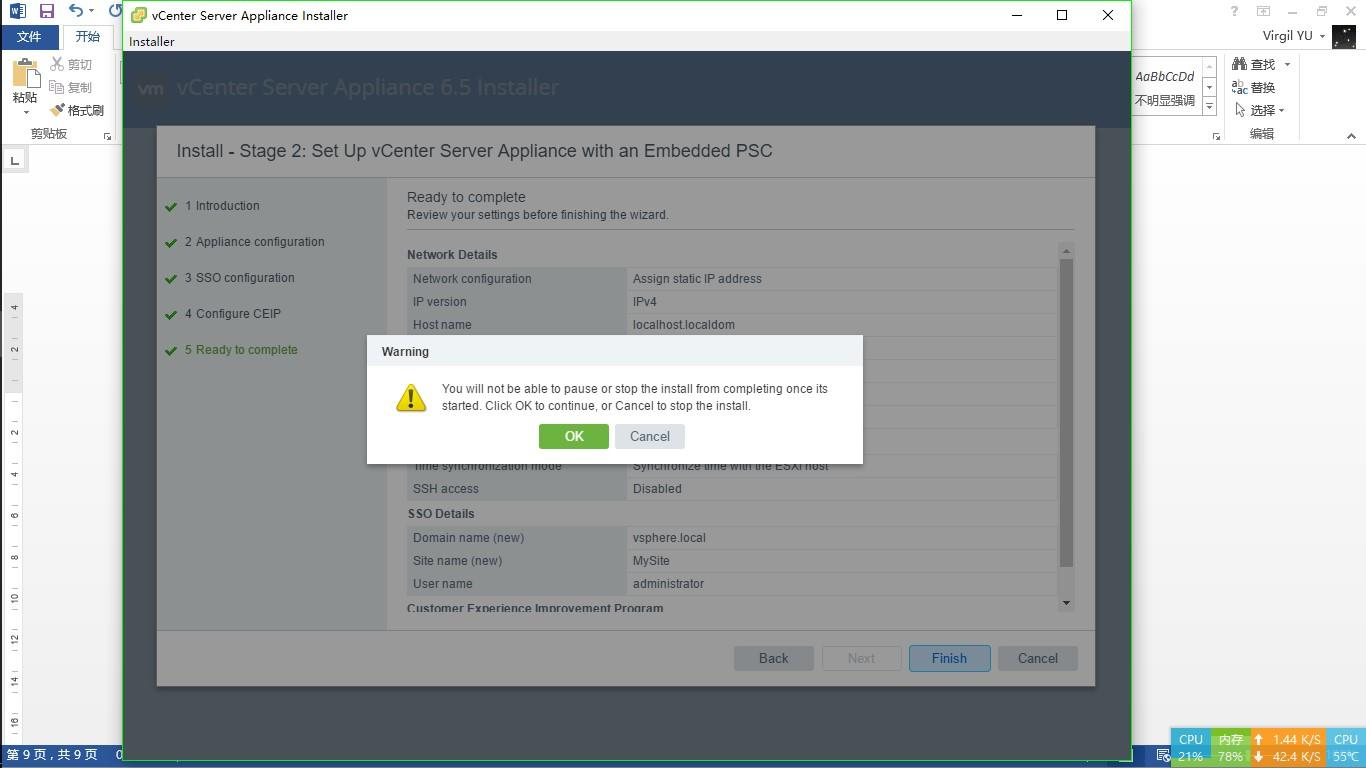Collapse the Word ribbon with the chevron
1366x768 pixels.
(x=1350, y=136)
